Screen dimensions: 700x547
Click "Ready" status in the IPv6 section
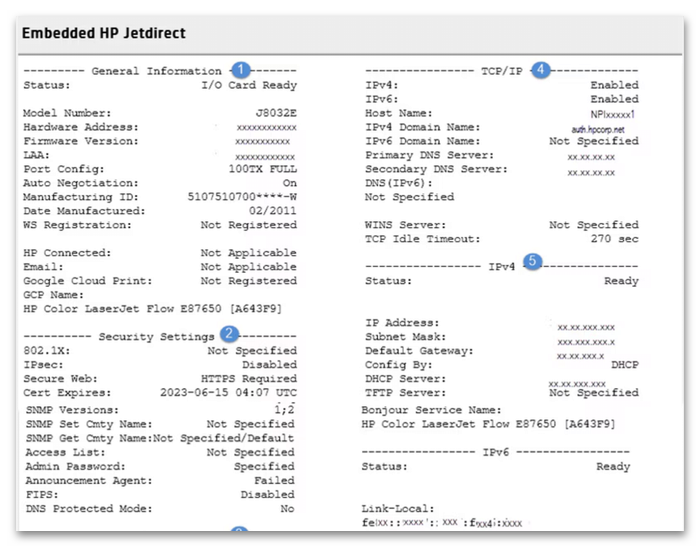(x=613, y=467)
